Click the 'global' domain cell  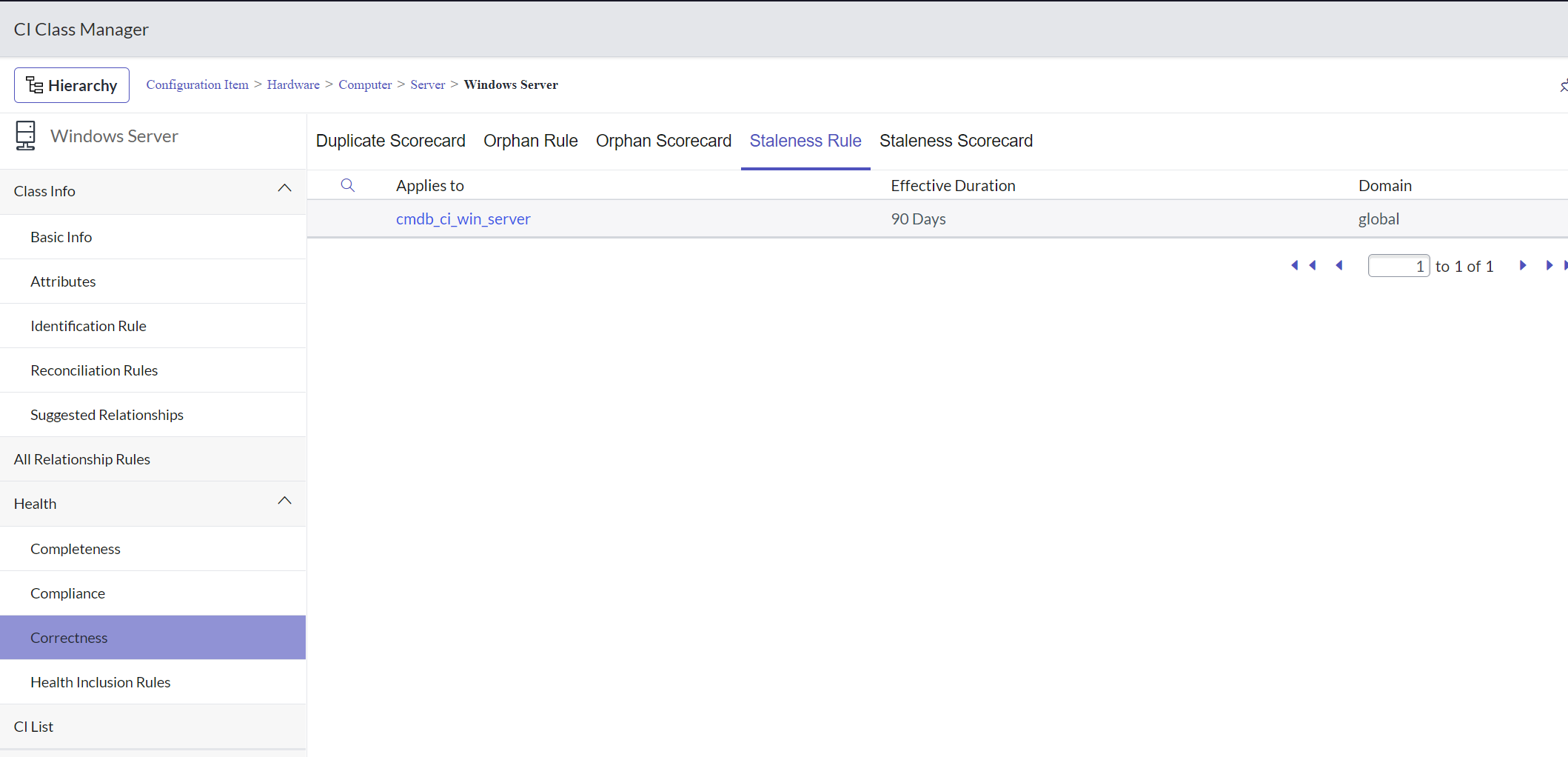[1378, 219]
